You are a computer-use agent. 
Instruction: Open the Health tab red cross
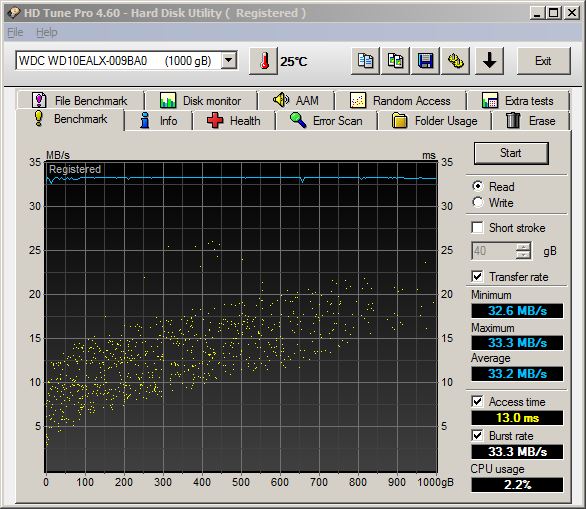[233, 121]
